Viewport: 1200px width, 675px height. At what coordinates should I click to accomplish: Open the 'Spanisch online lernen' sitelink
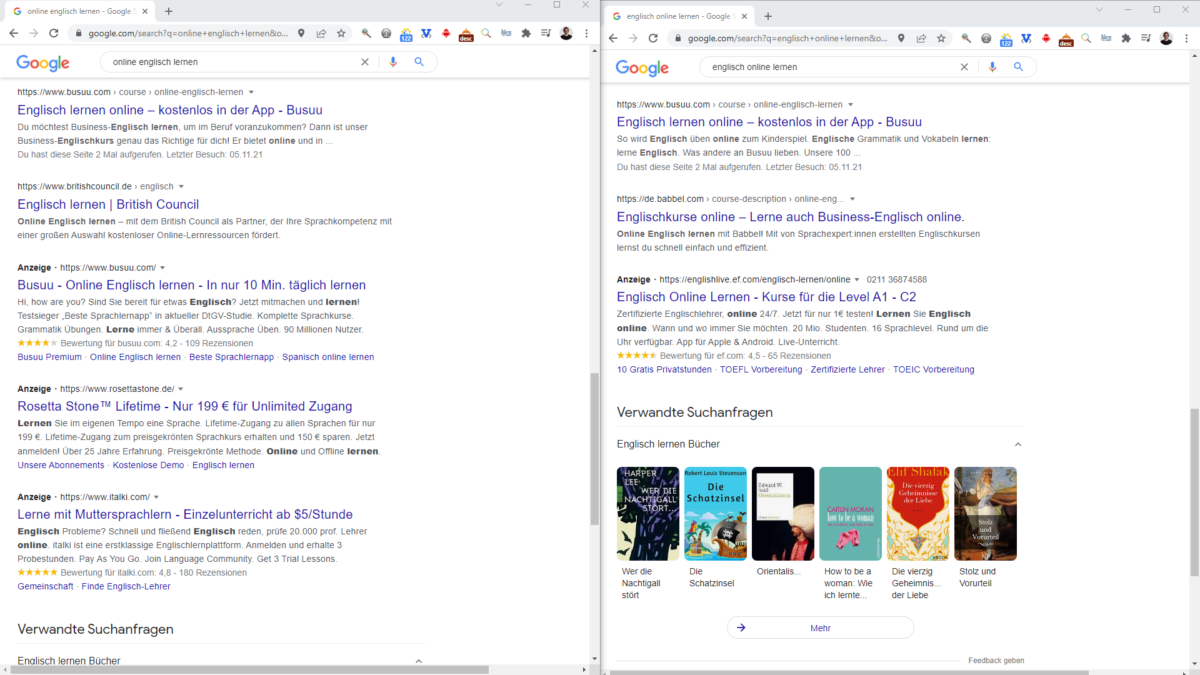328,357
